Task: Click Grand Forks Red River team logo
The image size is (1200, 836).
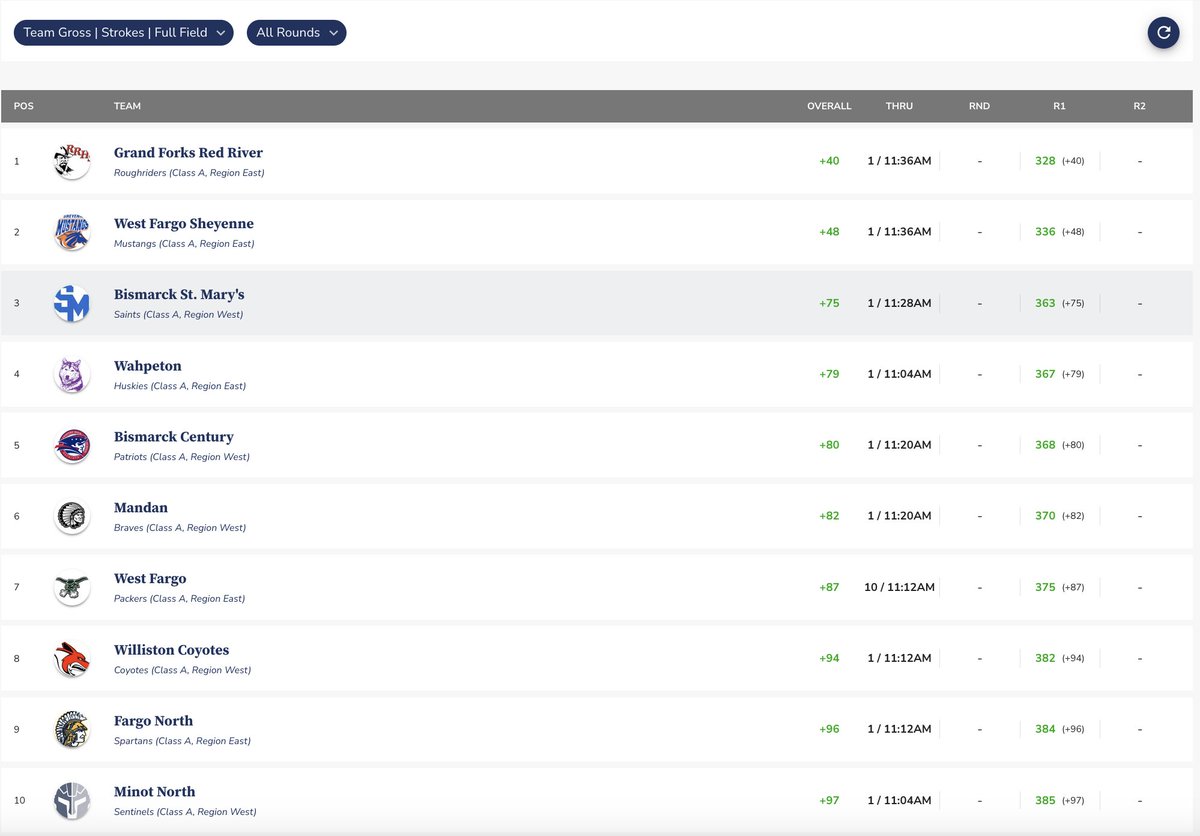Action: pyautogui.click(x=72, y=161)
